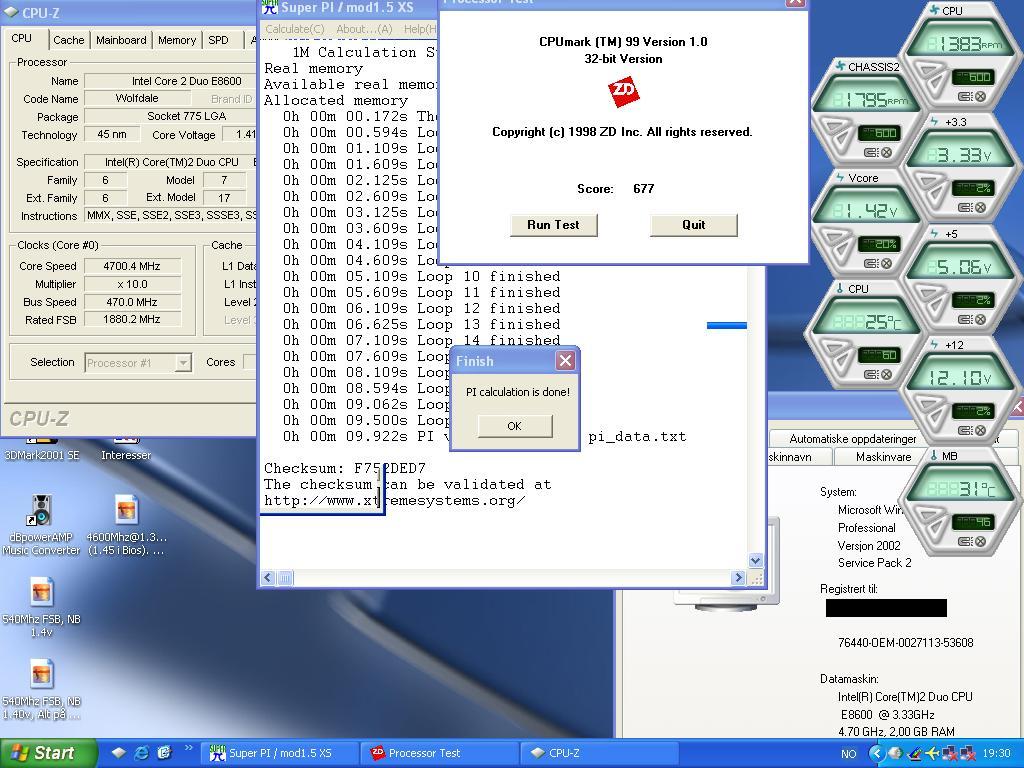
Task: Click the dock icon on +12 widget
Action: 966,430
